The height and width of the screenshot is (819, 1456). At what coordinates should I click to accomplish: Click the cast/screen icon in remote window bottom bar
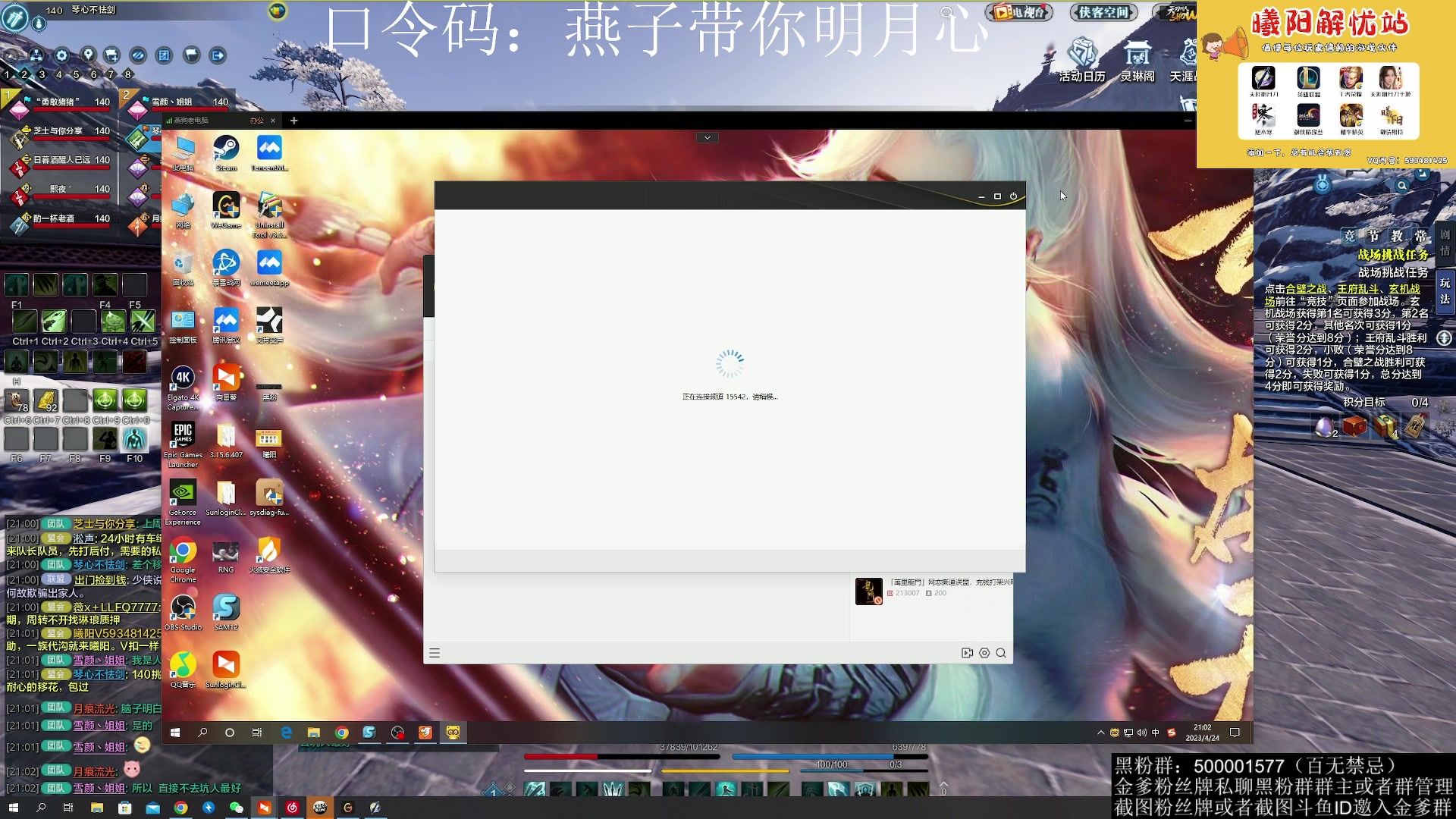[966, 652]
